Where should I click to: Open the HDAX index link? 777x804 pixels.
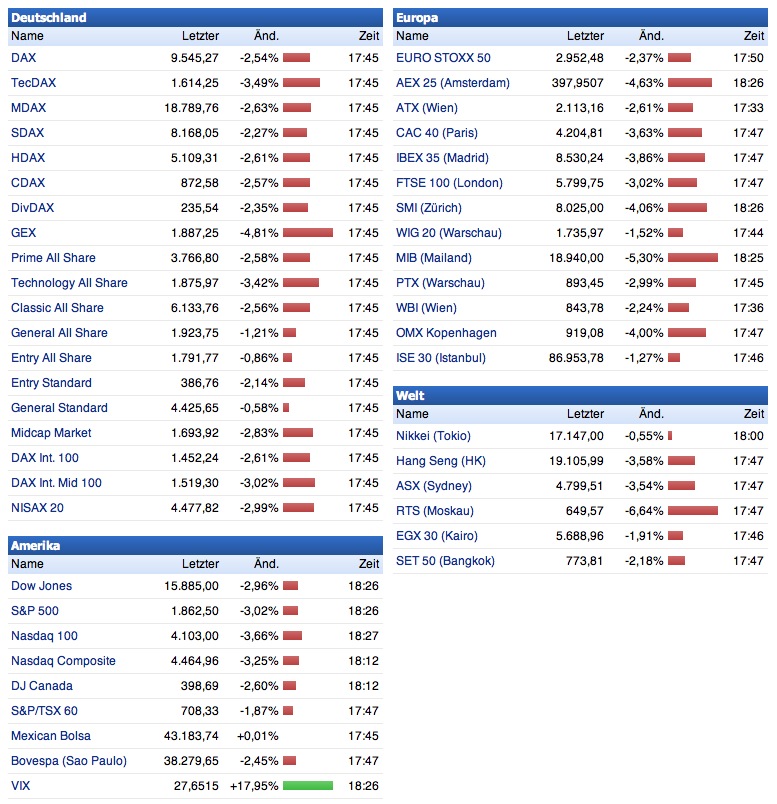[28, 158]
